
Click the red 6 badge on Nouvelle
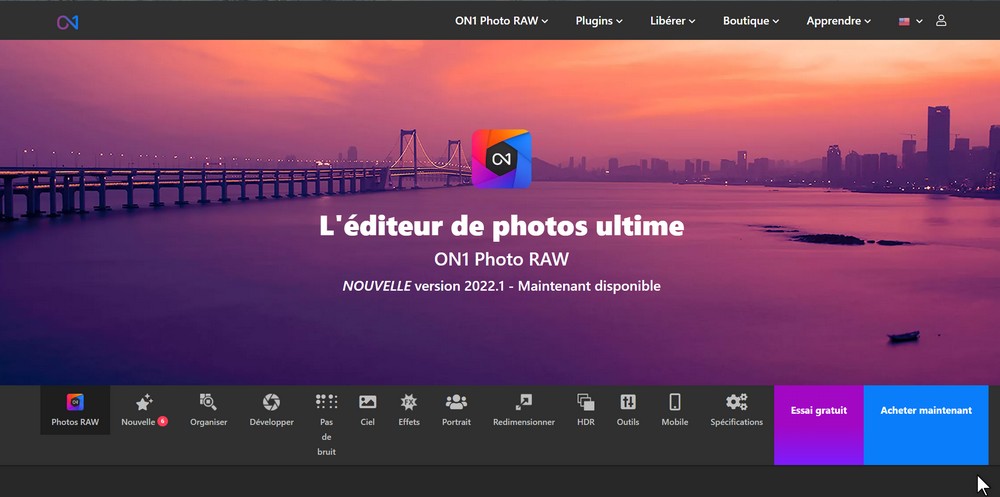coord(163,421)
